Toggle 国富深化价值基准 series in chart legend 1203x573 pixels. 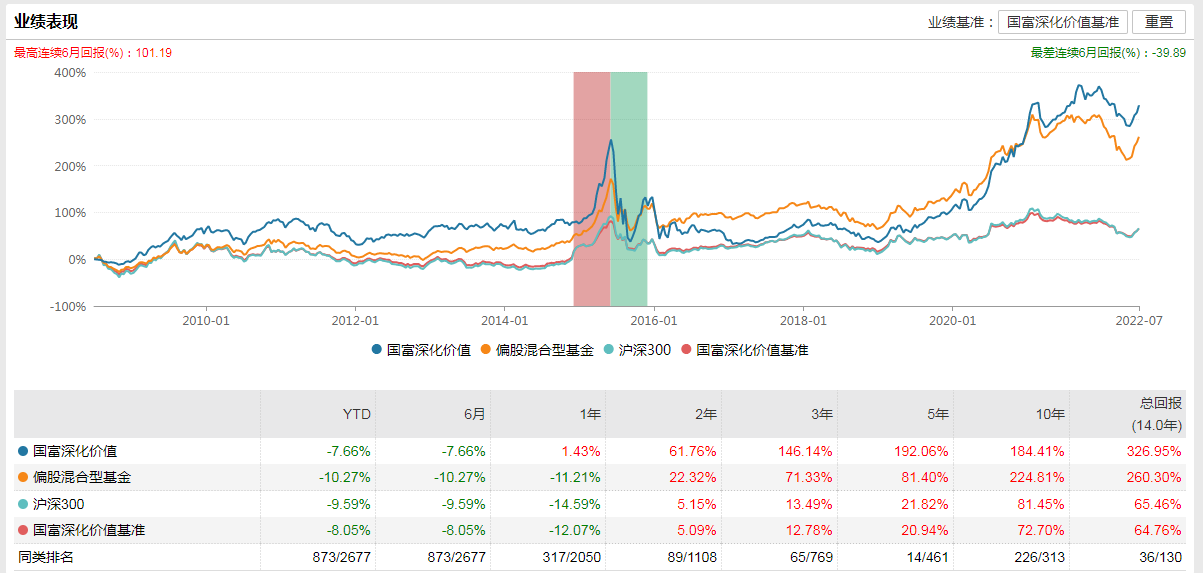(744, 350)
